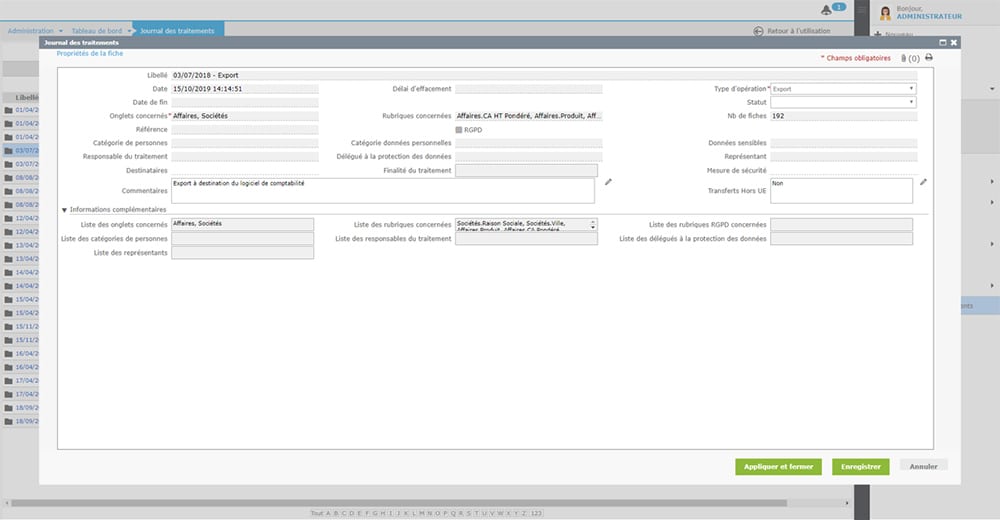This screenshot has width=1000, height=520.
Task: Toggle the RGPD checkbox
Action: point(459,130)
